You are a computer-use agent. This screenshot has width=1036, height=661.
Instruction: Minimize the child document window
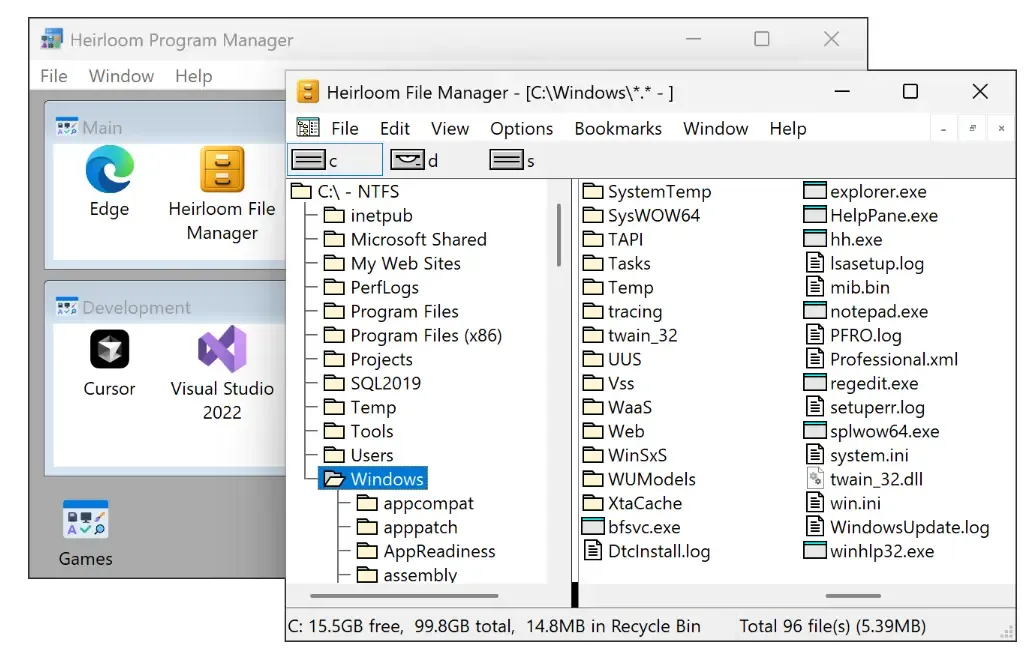point(944,129)
